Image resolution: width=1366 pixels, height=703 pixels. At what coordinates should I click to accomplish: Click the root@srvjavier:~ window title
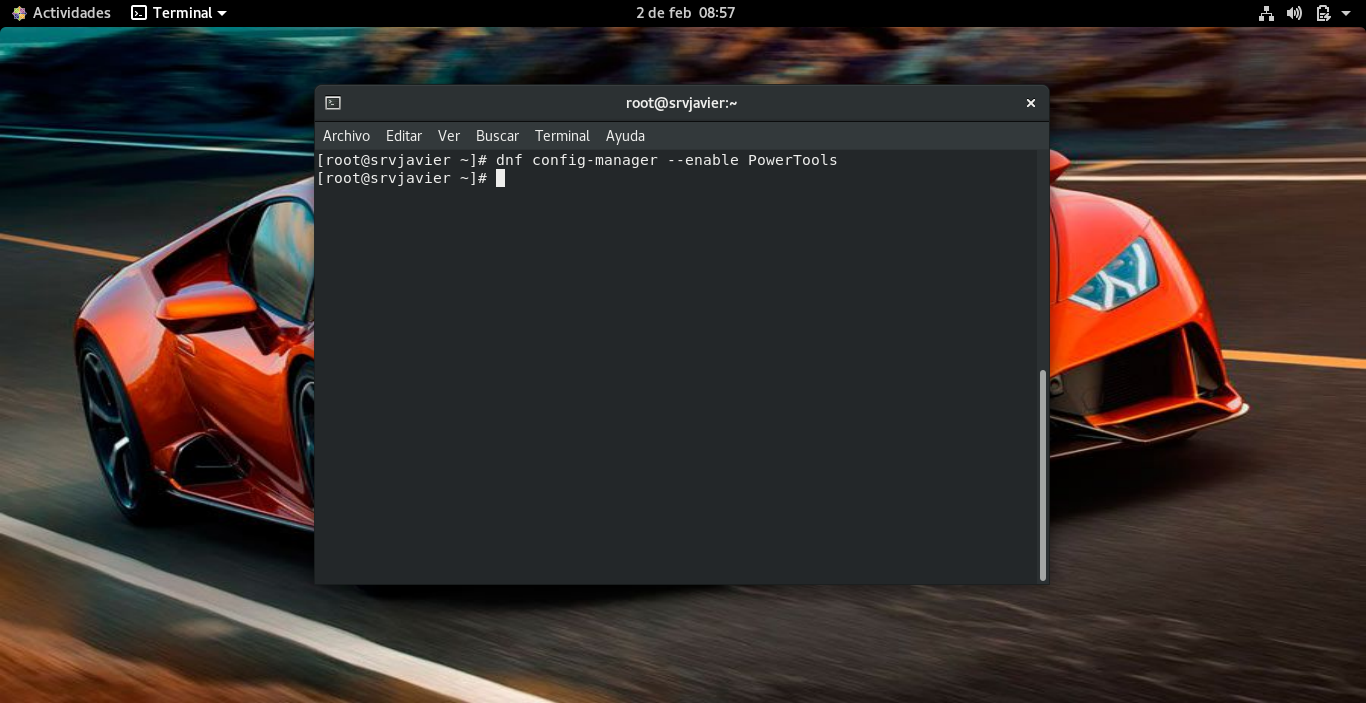coord(682,103)
